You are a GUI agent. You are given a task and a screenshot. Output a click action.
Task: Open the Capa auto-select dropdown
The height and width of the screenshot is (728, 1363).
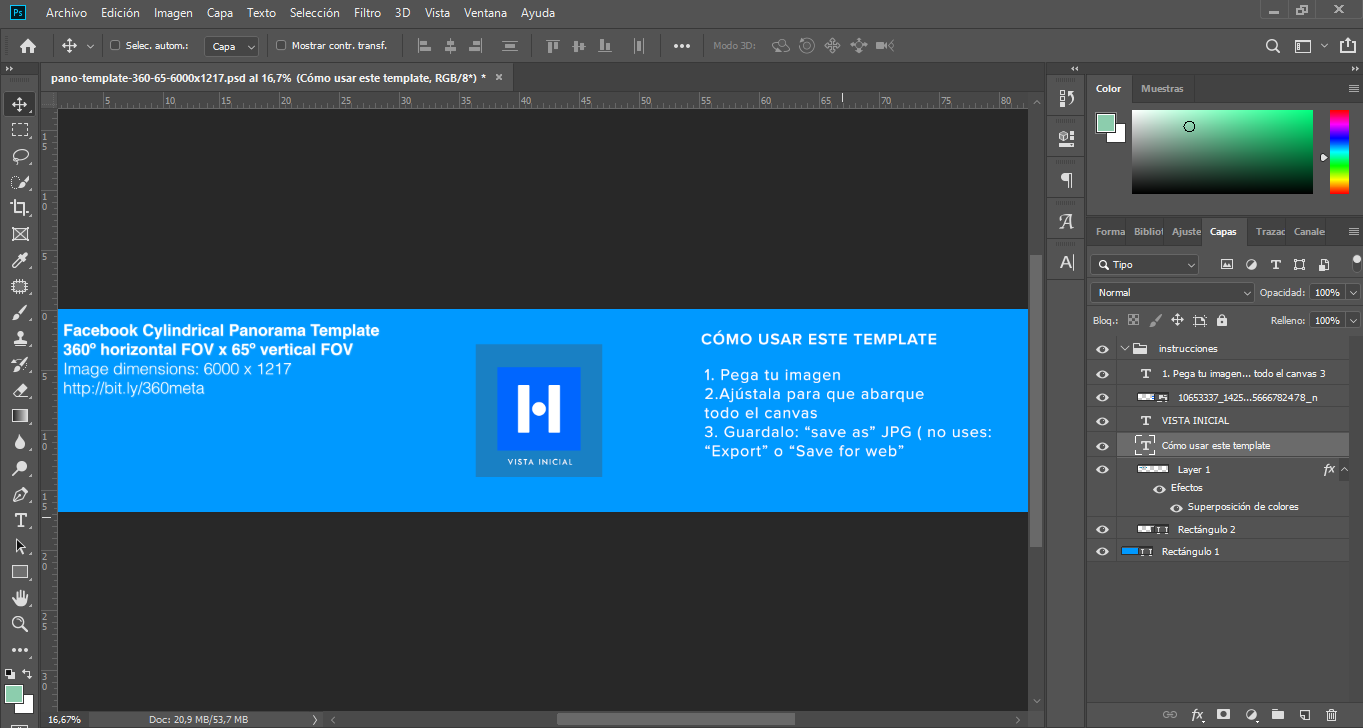click(x=232, y=46)
